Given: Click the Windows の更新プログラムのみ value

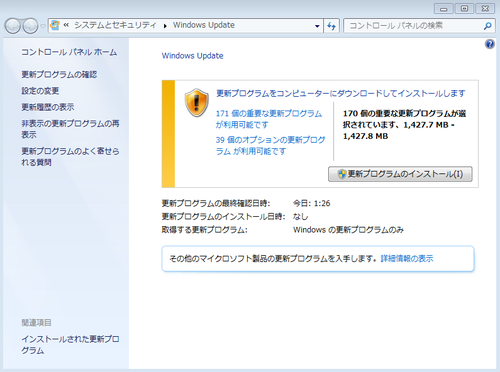Looking at the screenshot, I should pos(348,230).
